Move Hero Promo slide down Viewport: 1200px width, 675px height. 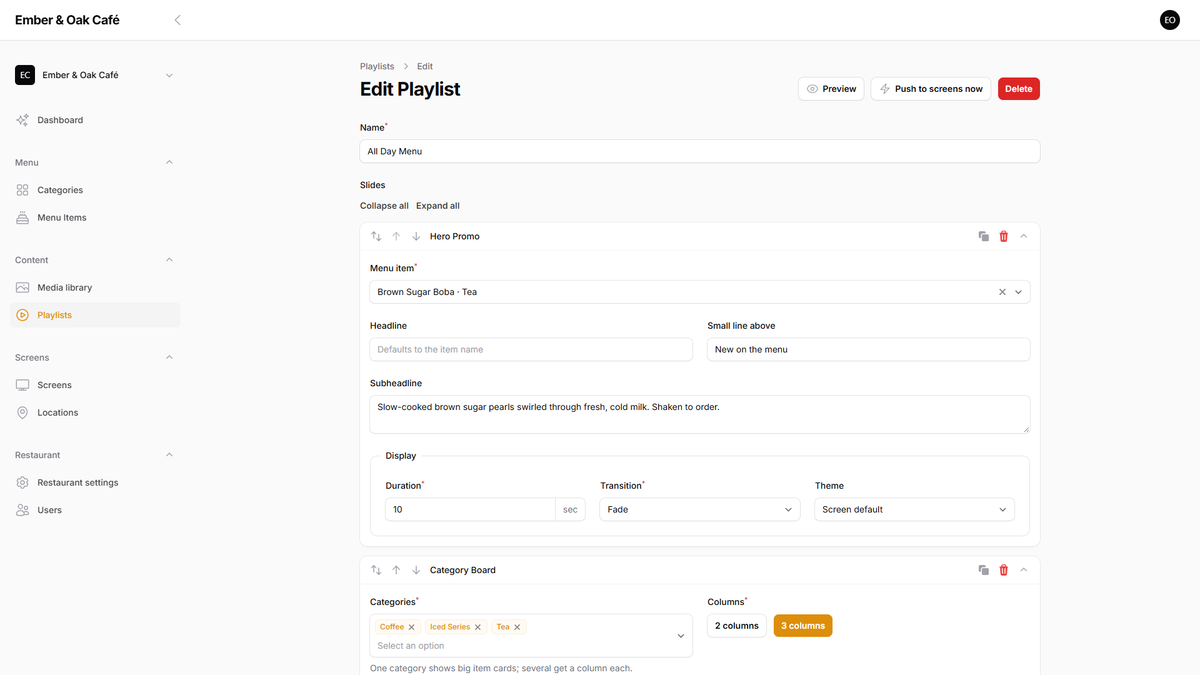pos(416,236)
